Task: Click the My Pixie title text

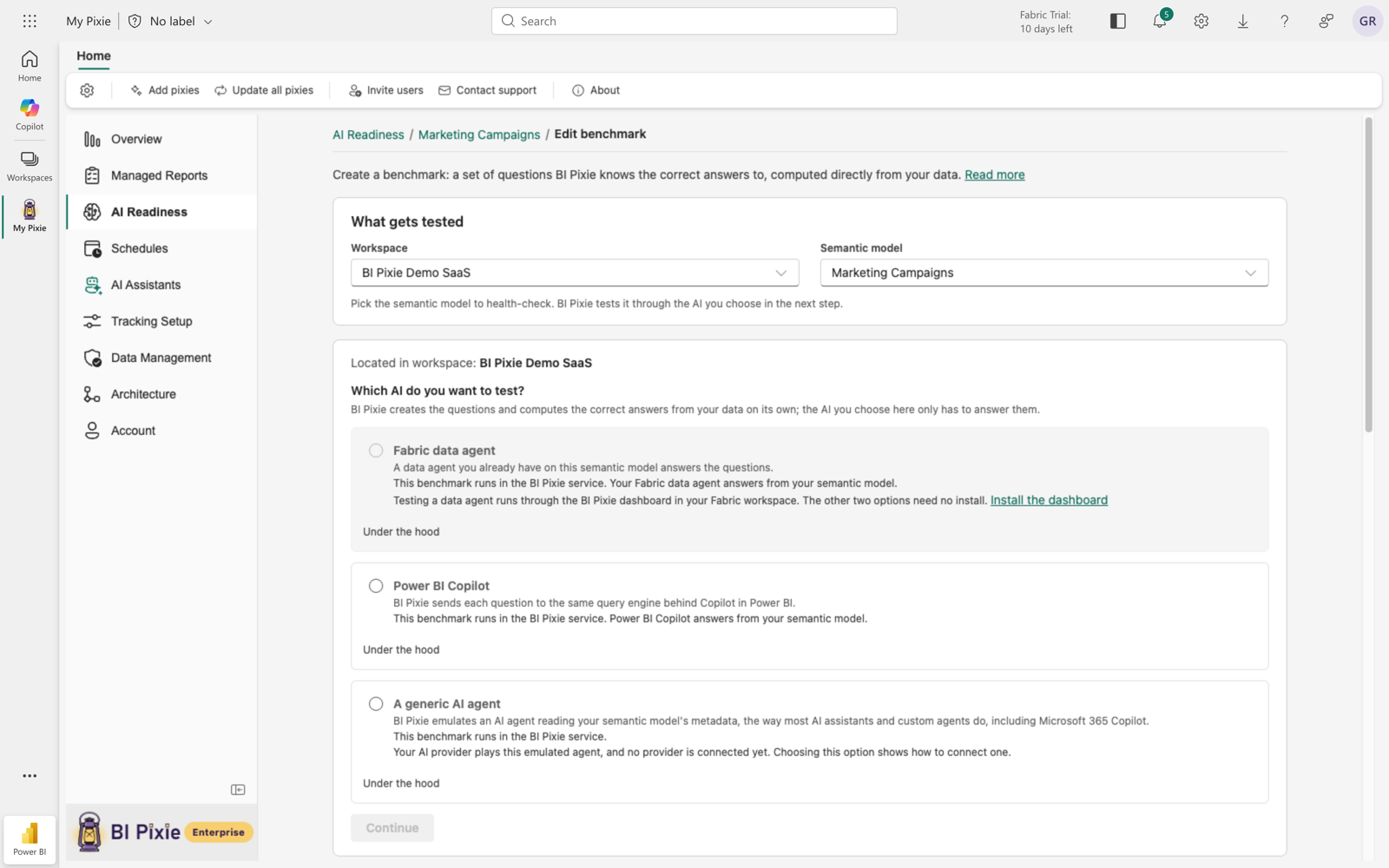Action: click(x=89, y=21)
